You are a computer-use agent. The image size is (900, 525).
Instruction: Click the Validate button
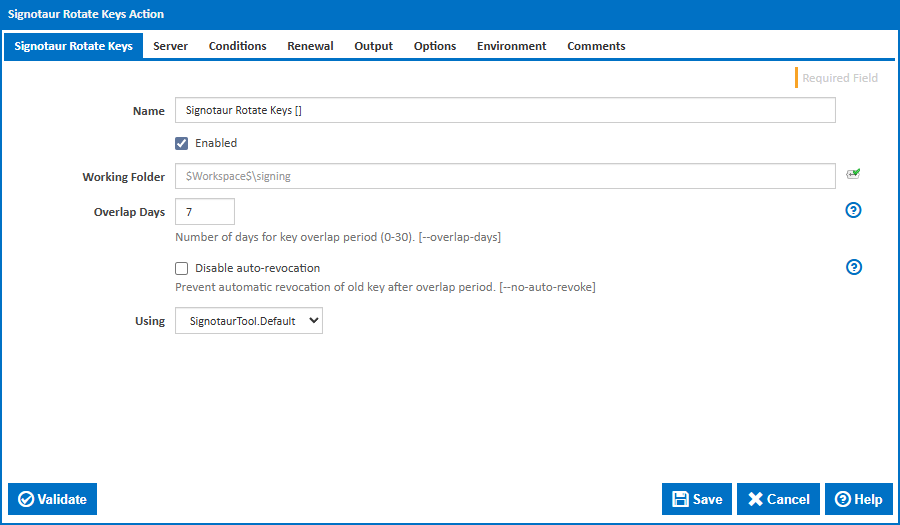tap(53, 499)
